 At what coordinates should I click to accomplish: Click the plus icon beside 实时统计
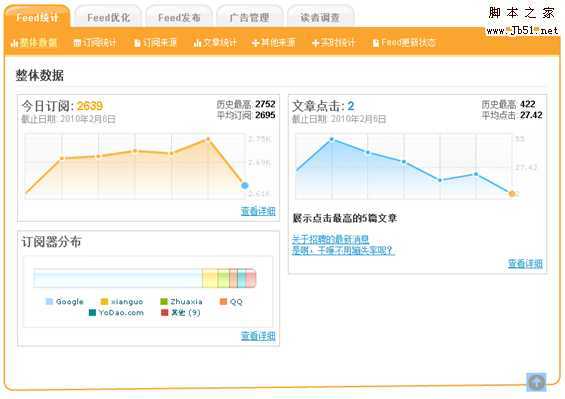(316, 43)
